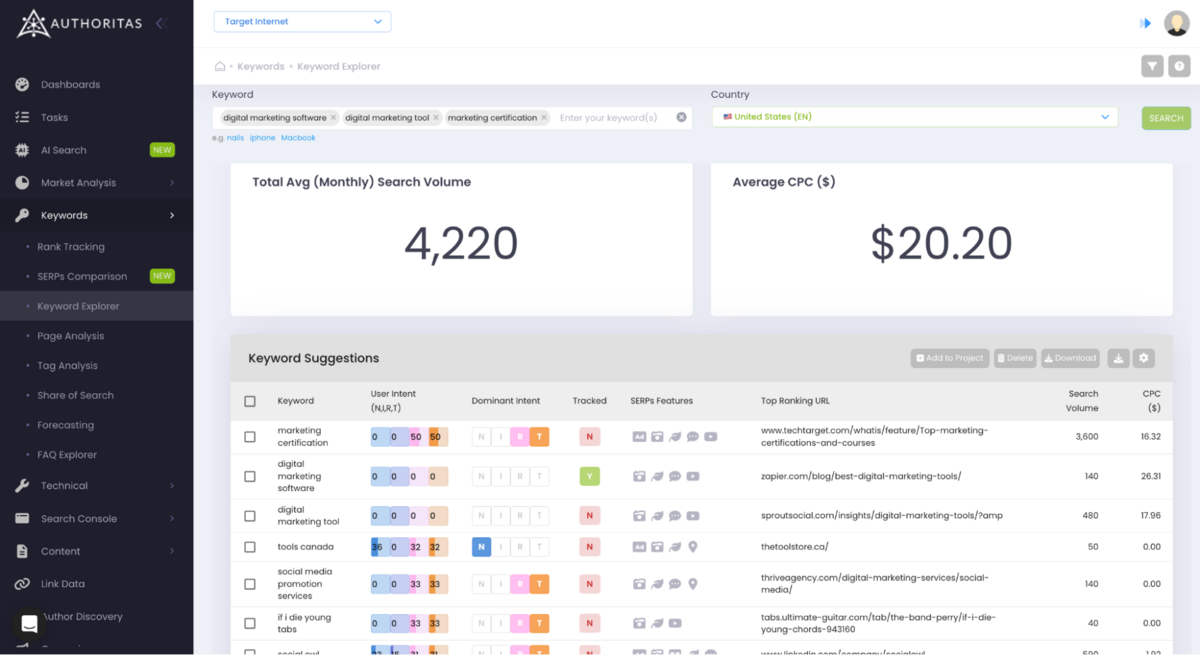Check 'social media promotion services' row checkbox
The height and width of the screenshot is (655, 1200).
[250, 584]
